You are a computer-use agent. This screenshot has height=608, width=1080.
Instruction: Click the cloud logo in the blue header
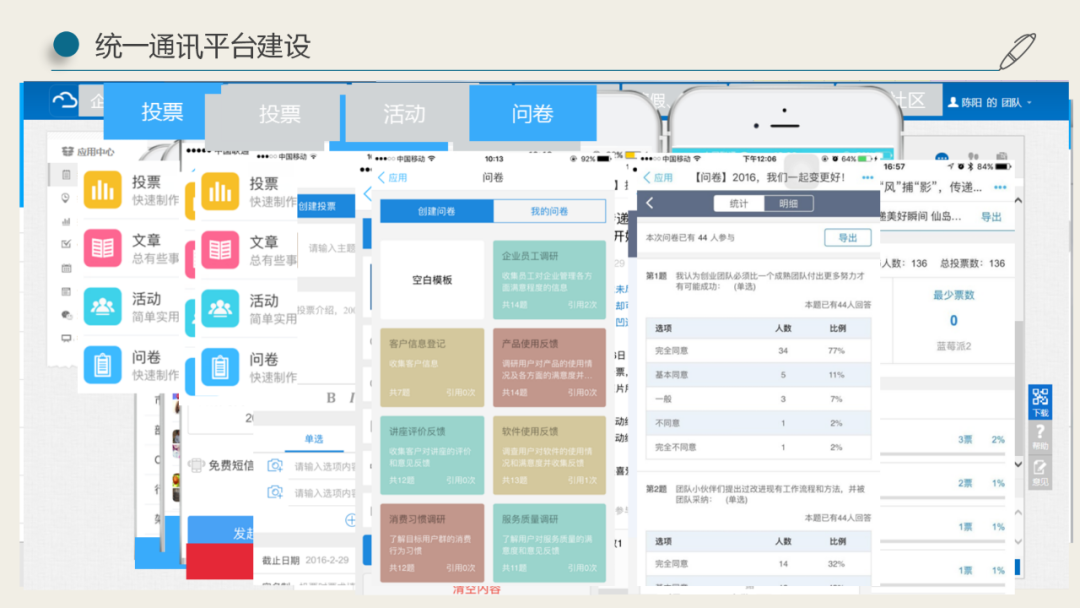tap(65, 101)
